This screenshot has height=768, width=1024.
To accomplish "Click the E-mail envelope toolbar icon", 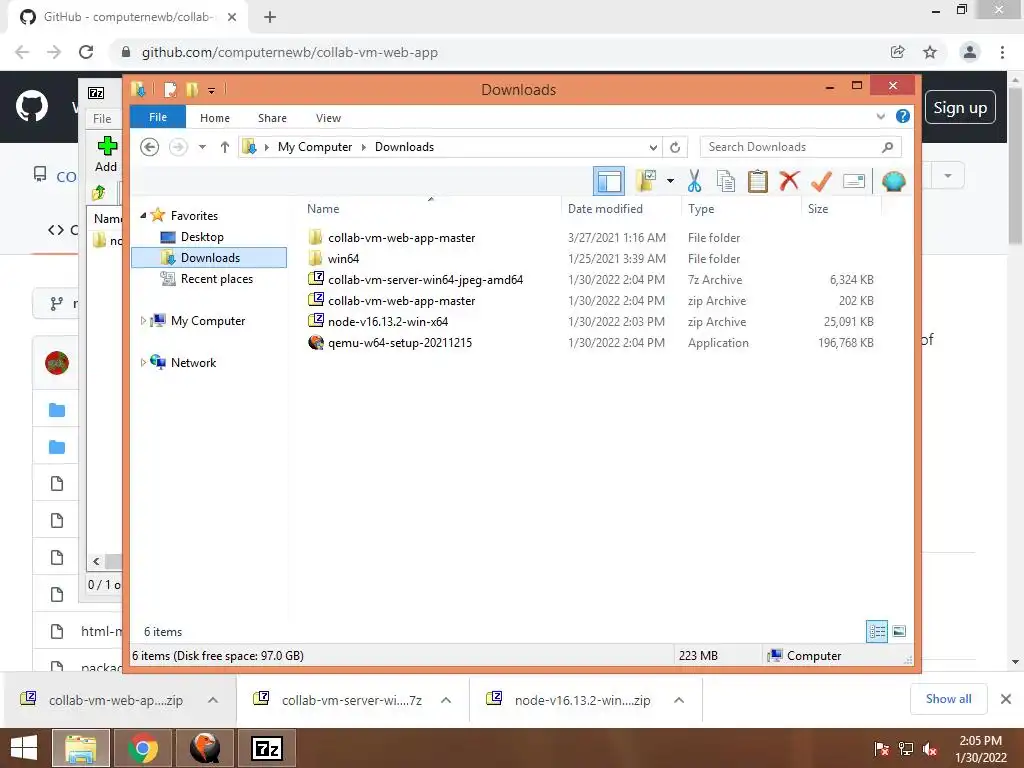I will coord(854,181).
